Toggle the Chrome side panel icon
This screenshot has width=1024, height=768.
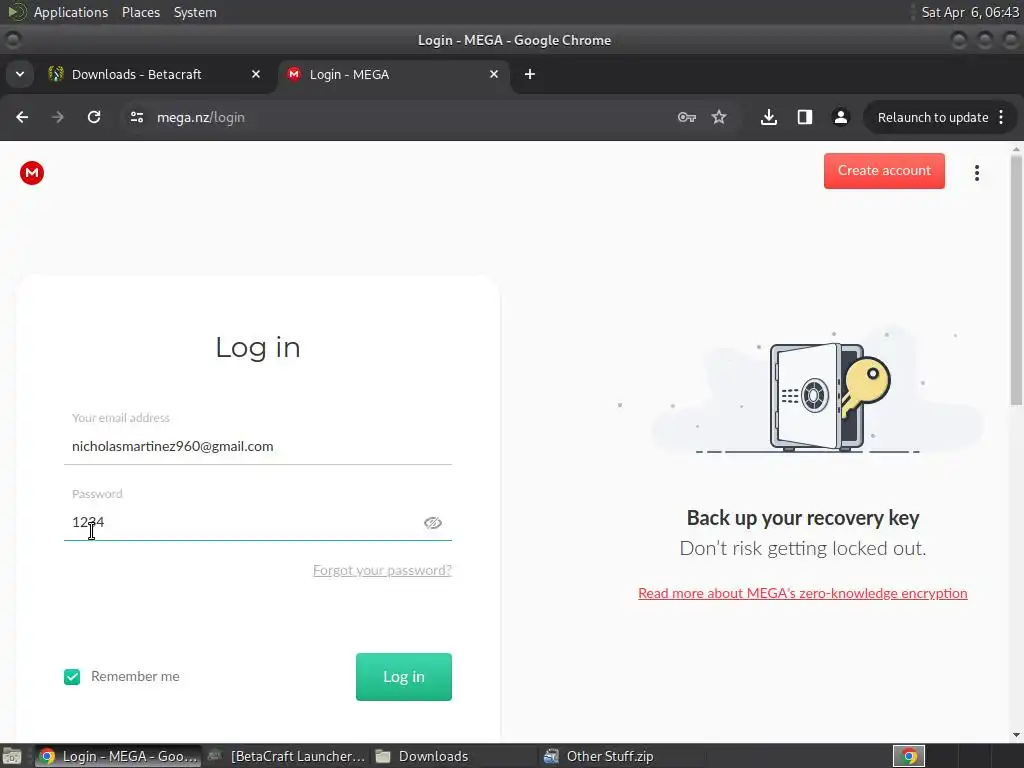[x=805, y=118]
